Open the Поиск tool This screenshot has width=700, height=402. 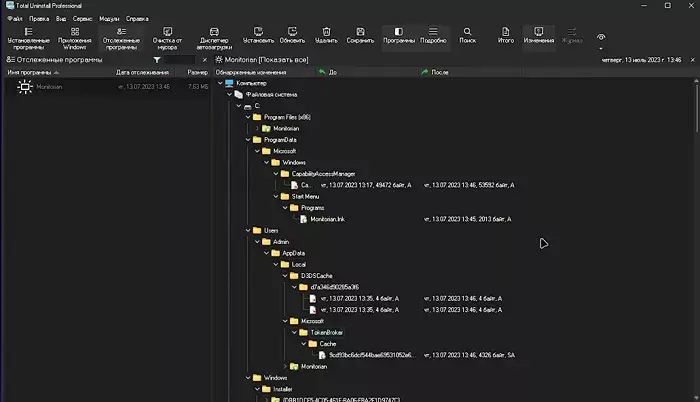[467, 37]
